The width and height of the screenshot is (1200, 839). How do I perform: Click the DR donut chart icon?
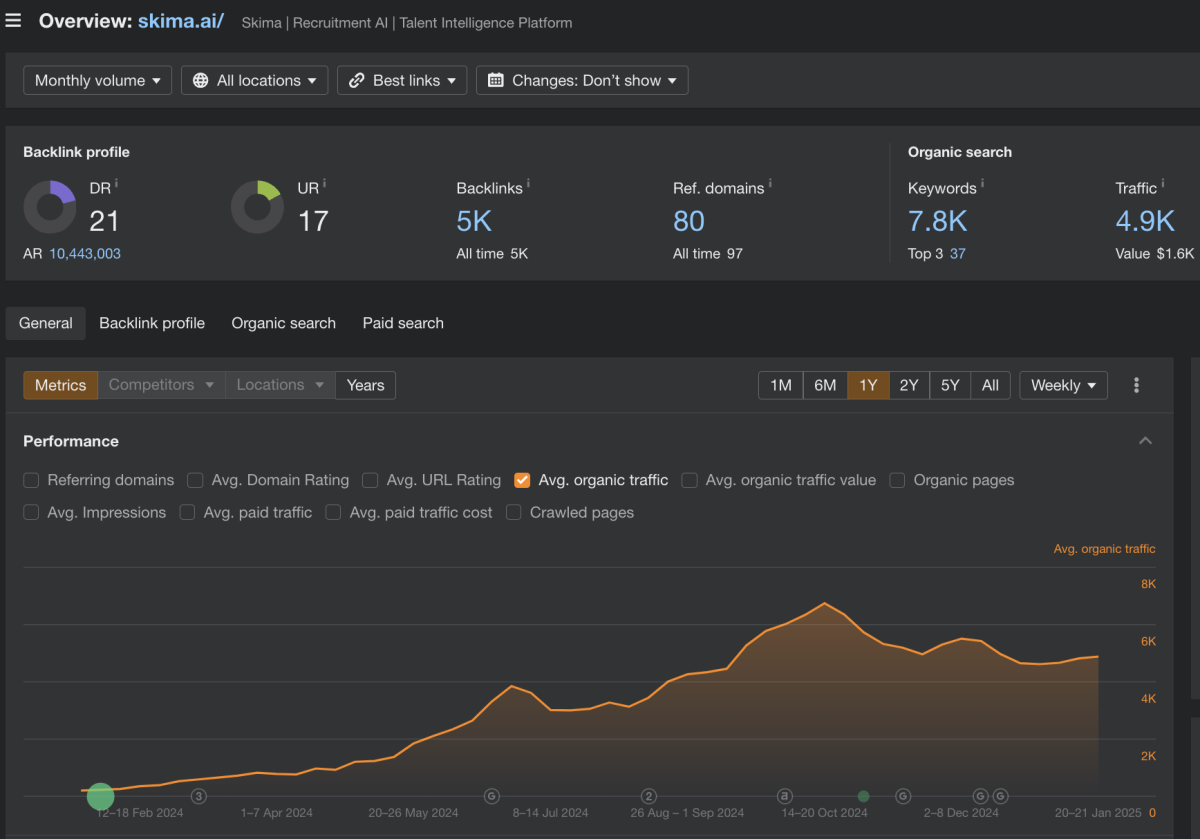[x=50, y=207]
